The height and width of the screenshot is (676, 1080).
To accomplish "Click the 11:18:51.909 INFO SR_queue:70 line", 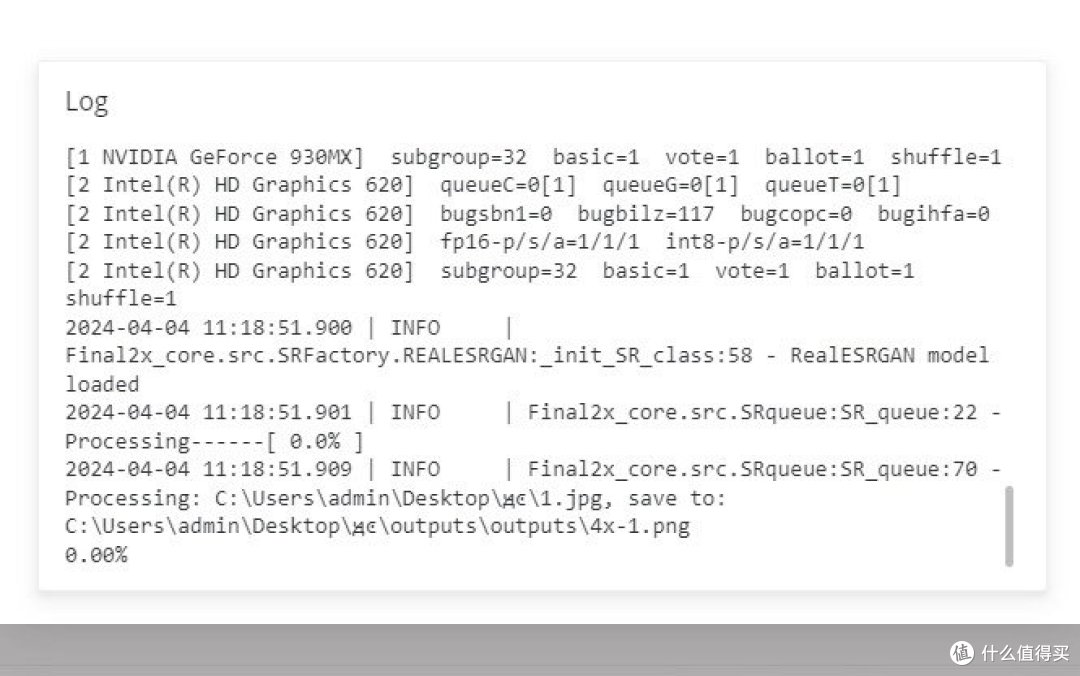I will (533, 469).
